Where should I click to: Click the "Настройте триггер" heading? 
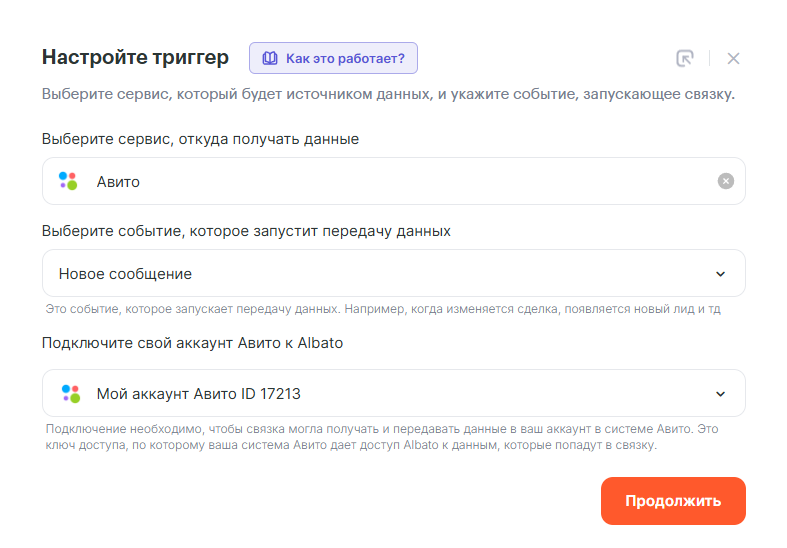tap(135, 57)
